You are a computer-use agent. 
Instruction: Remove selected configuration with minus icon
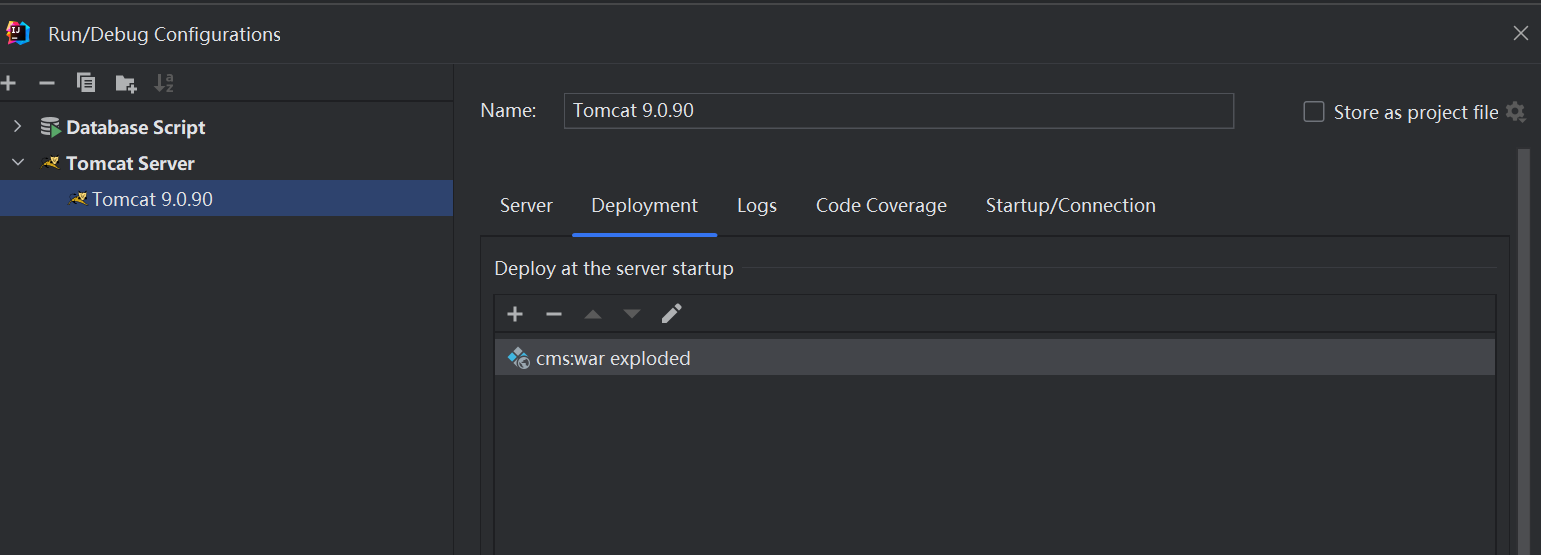point(46,83)
